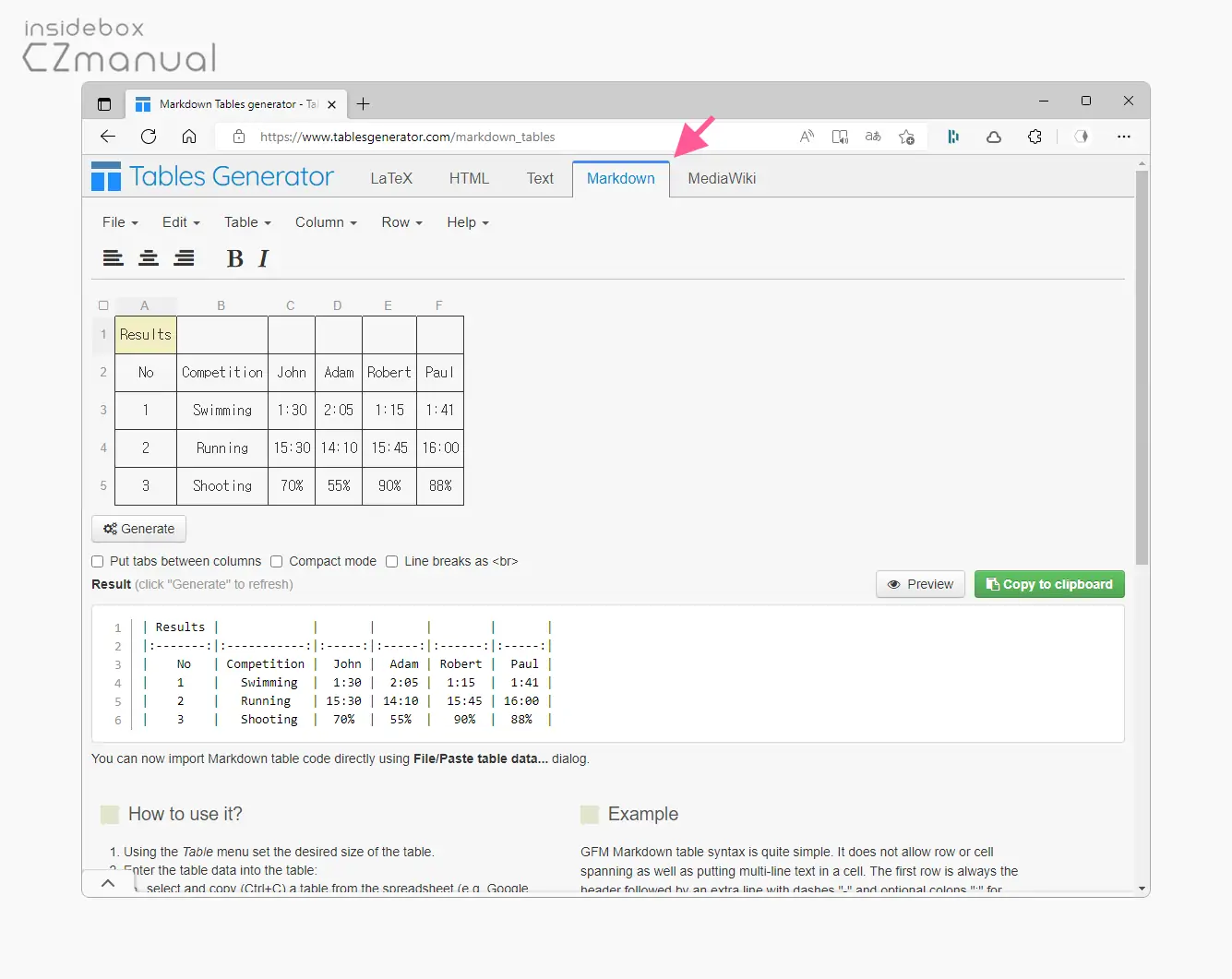The height and width of the screenshot is (979, 1232).
Task: Apply bold formatting to cell
Action: [235, 259]
